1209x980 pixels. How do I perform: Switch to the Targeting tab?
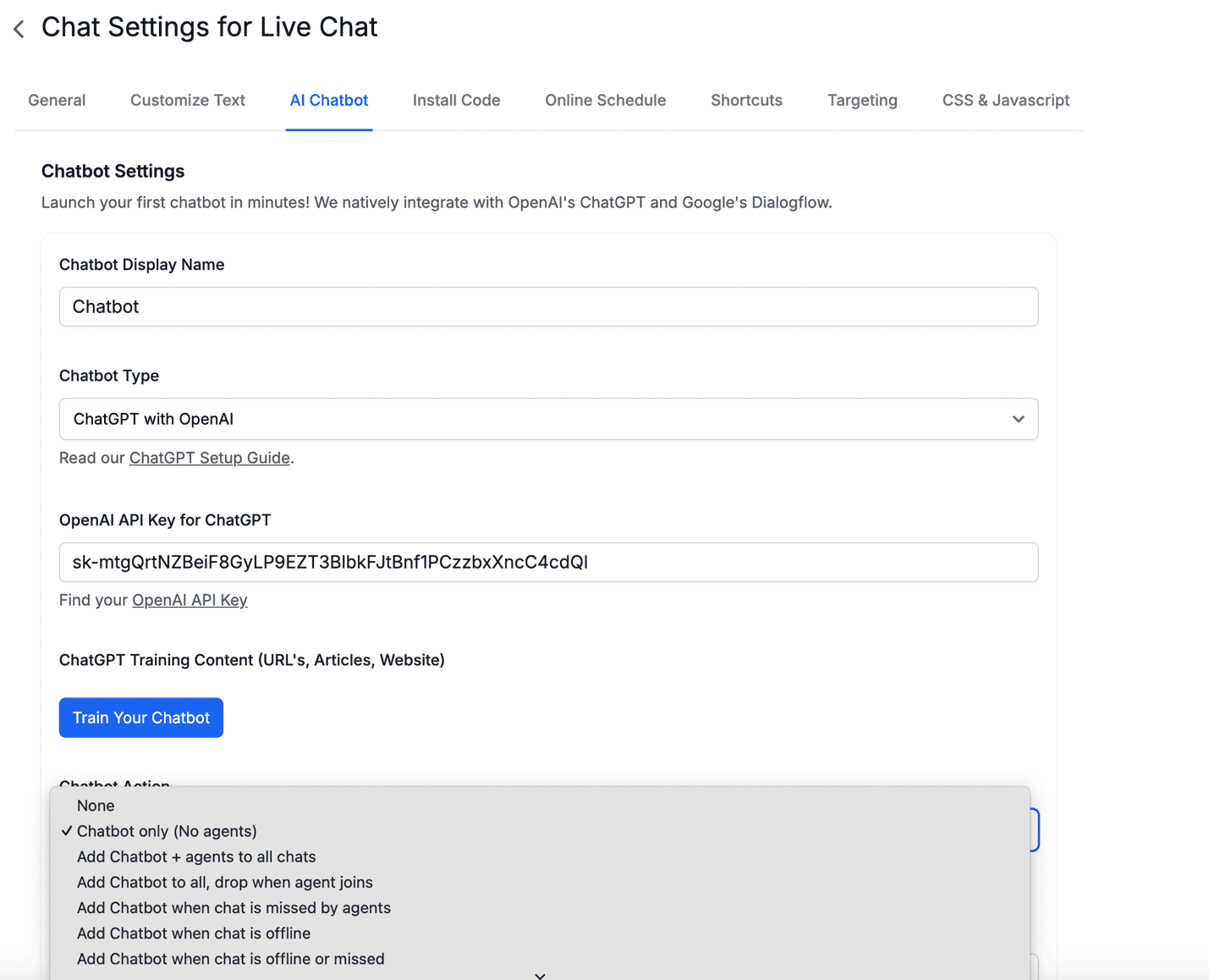coord(862,100)
